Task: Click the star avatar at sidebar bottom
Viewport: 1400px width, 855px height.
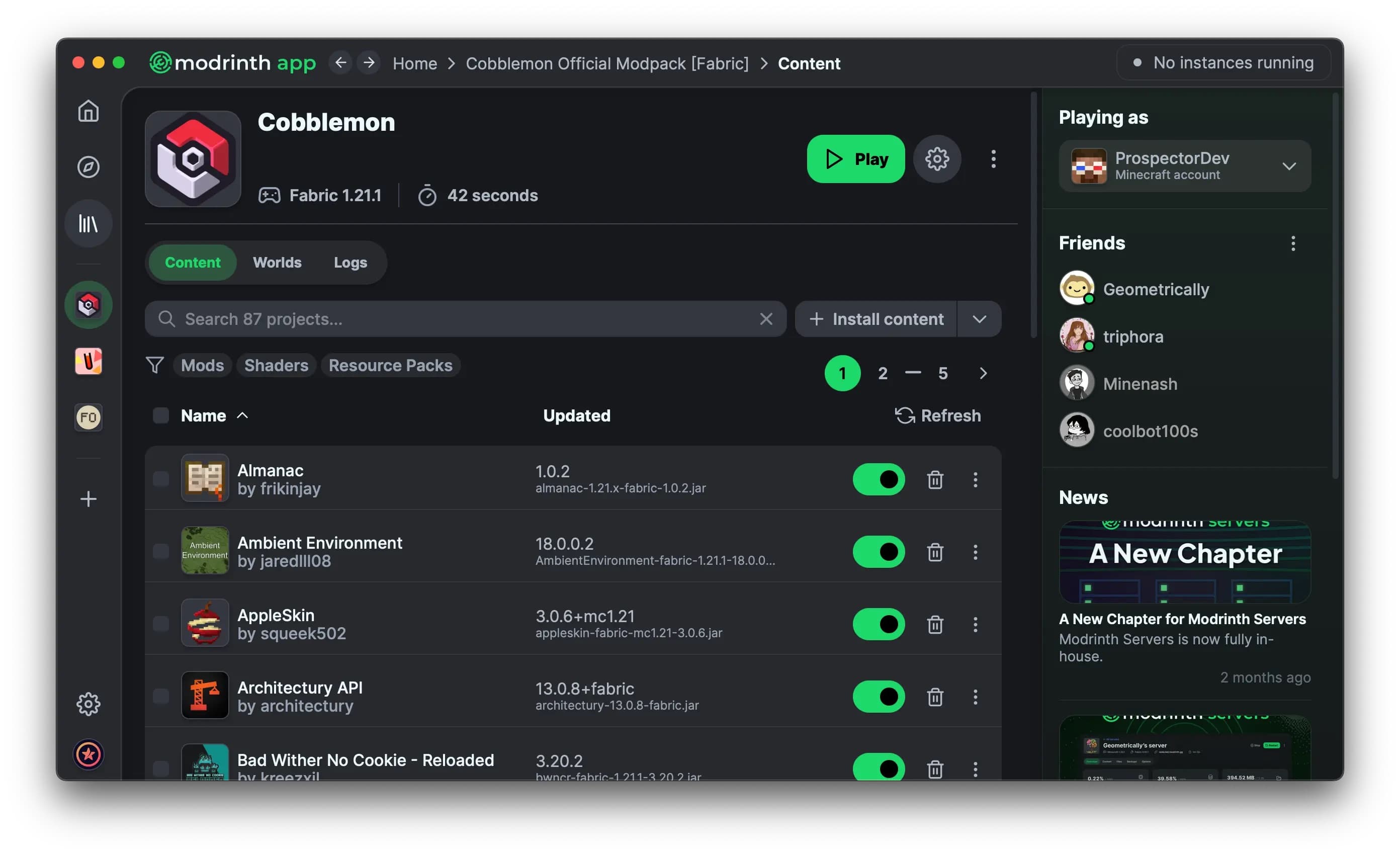Action: (x=88, y=754)
